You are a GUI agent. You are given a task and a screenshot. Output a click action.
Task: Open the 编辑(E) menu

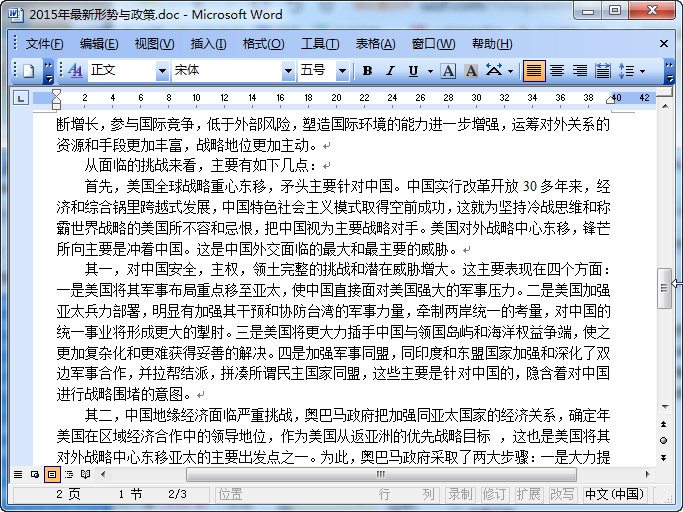(99, 44)
